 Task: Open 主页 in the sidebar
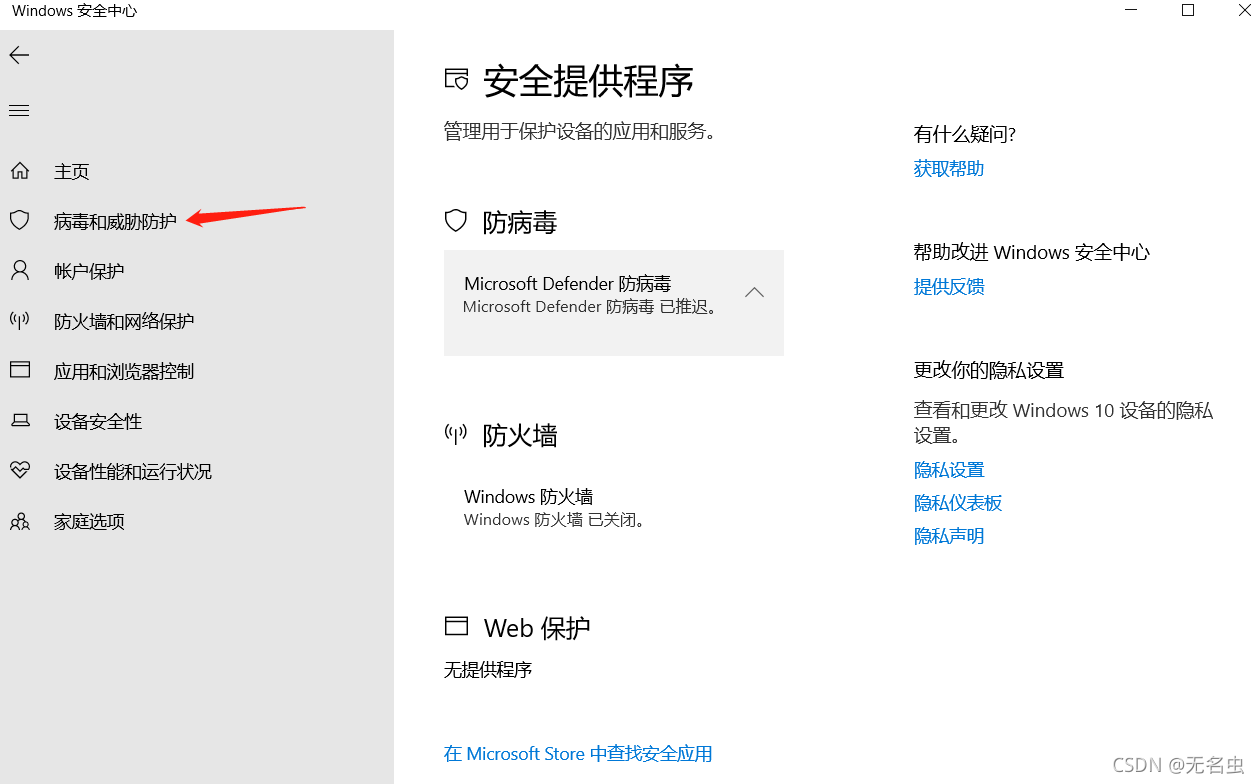point(72,172)
